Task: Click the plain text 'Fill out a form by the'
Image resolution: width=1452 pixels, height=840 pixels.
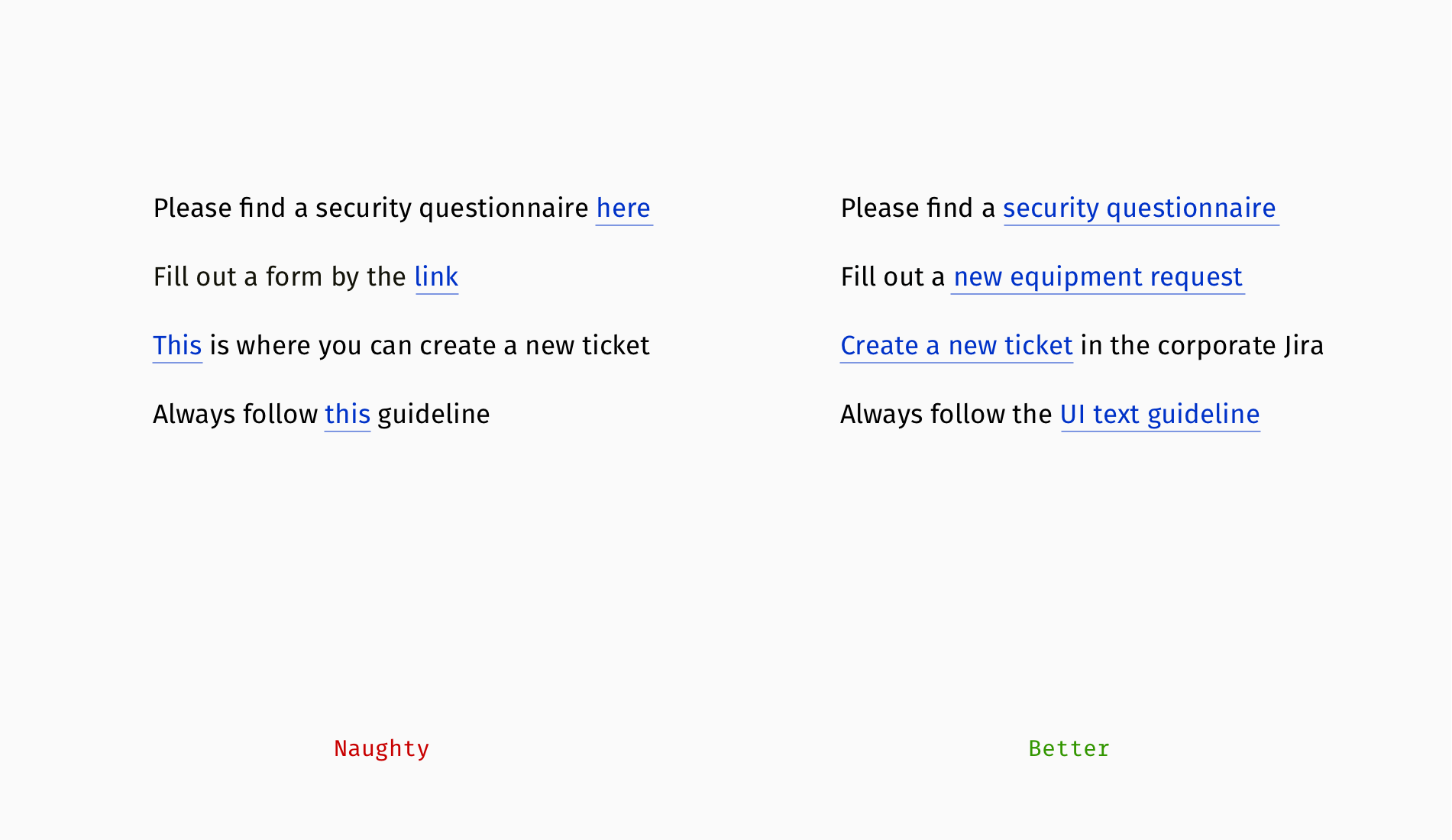Action: point(280,277)
